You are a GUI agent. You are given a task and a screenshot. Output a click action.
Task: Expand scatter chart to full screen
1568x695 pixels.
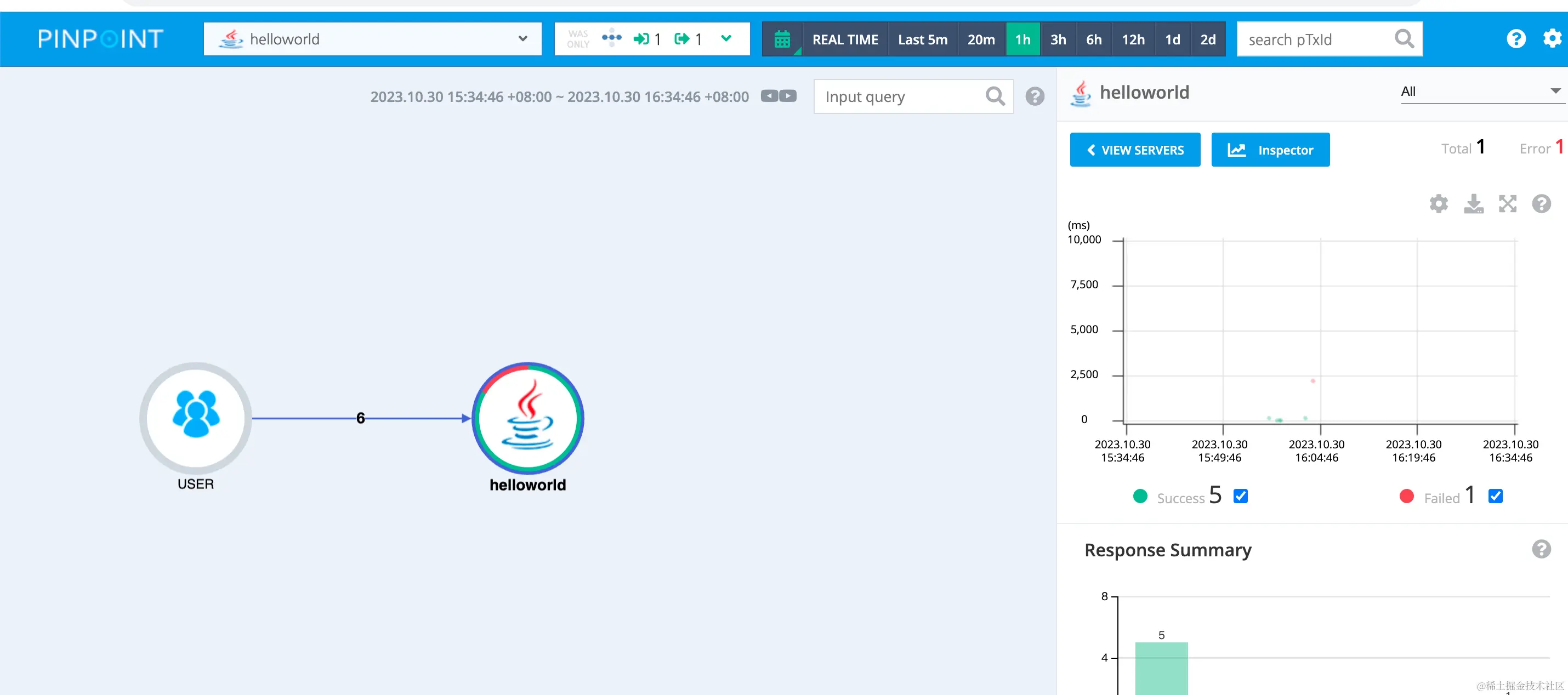click(1507, 203)
